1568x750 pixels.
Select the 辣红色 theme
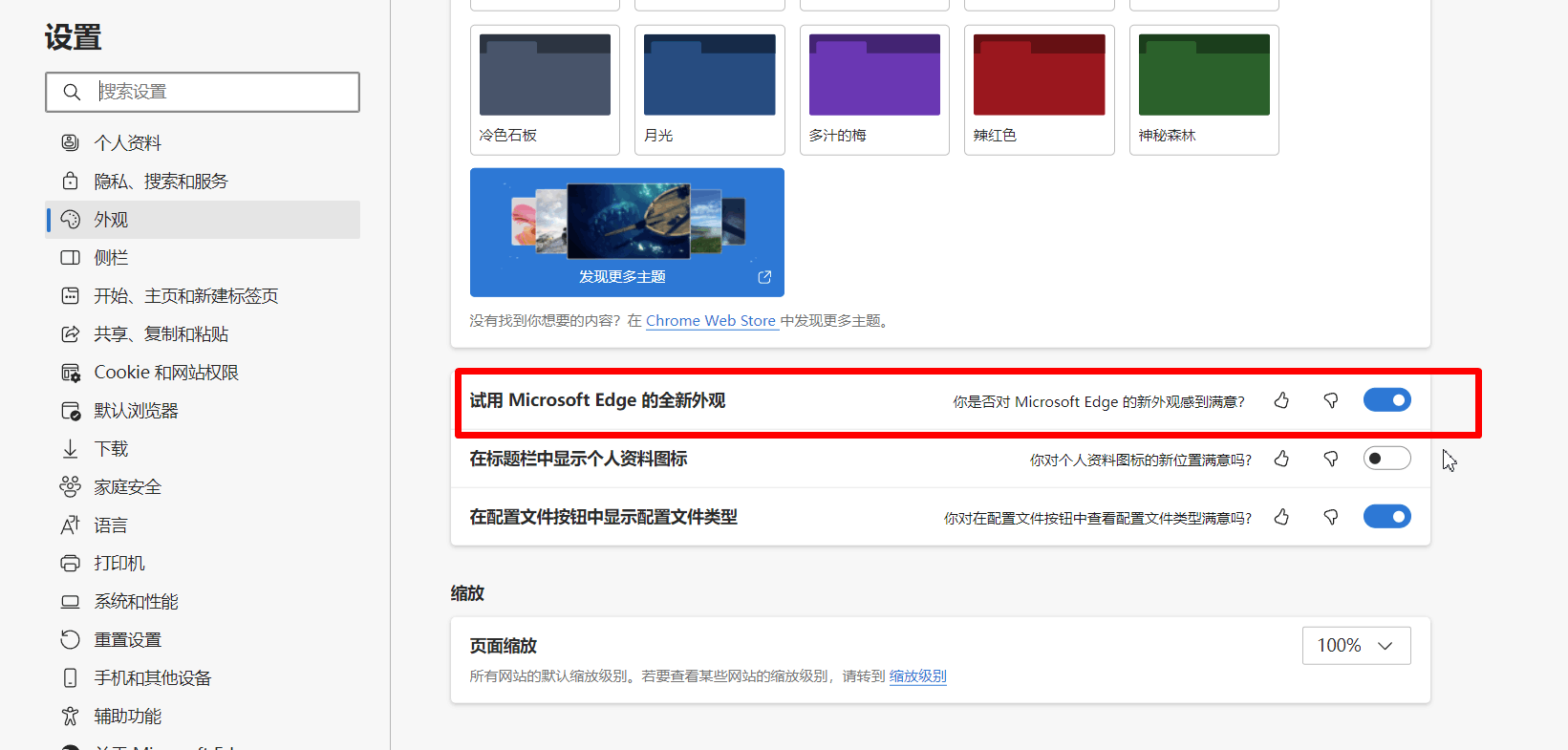click(x=1040, y=90)
